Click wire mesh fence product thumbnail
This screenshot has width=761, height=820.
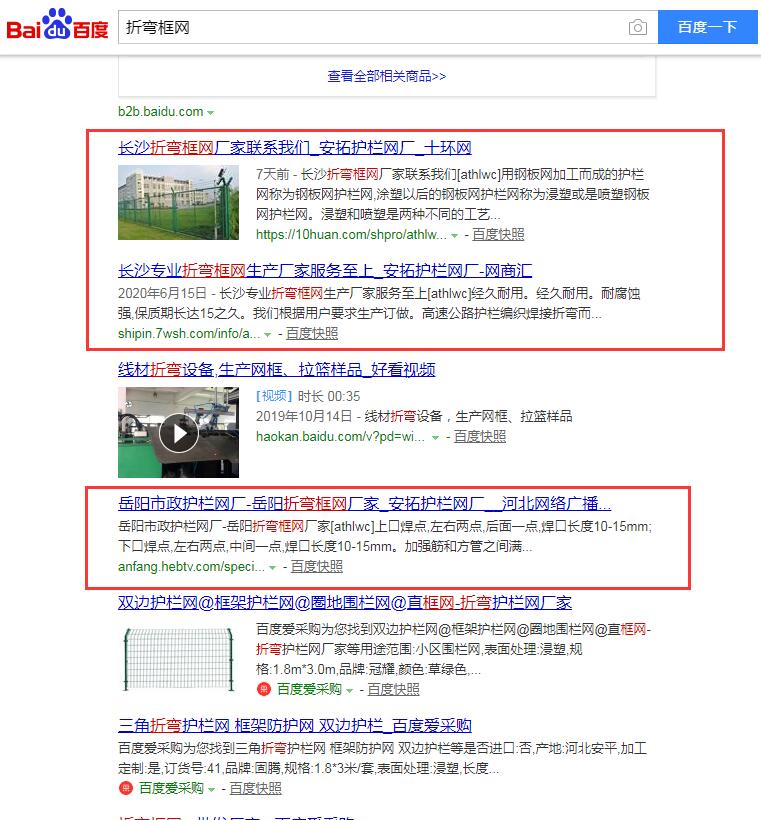178,659
